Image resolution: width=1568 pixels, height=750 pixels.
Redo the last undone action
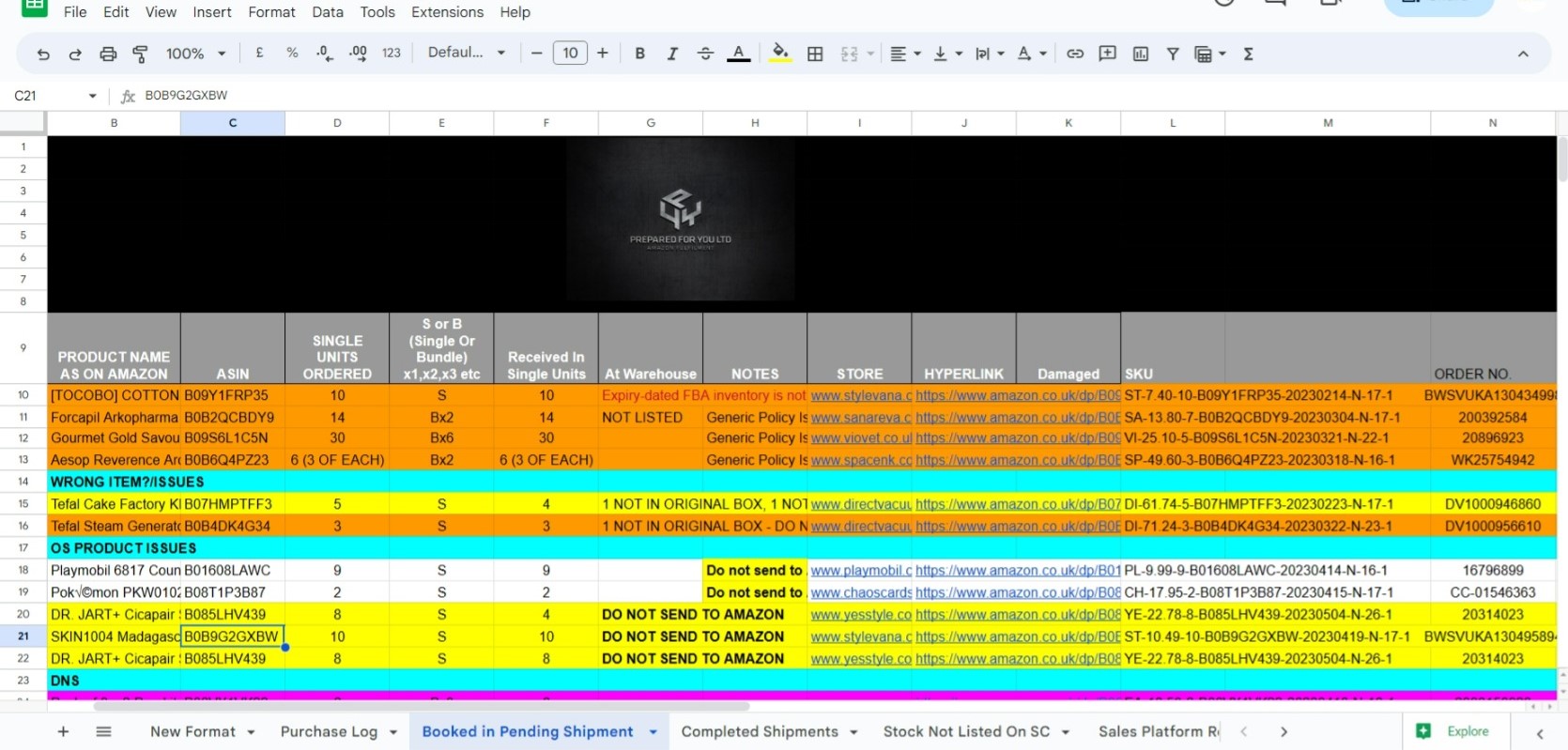point(75,54)
